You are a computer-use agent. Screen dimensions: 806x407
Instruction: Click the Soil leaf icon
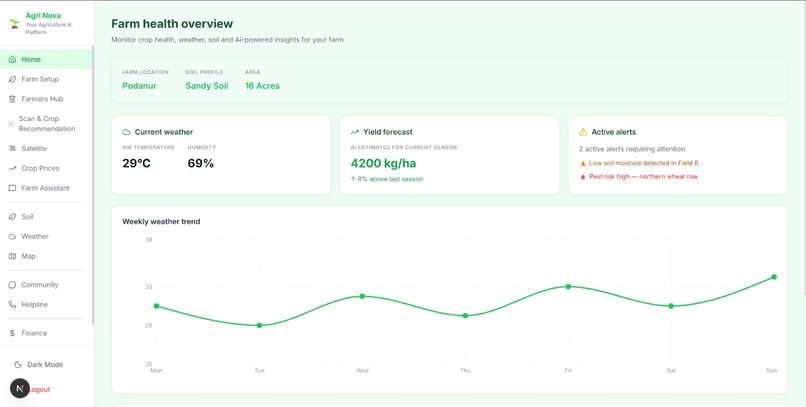click(x=12, y=217)
